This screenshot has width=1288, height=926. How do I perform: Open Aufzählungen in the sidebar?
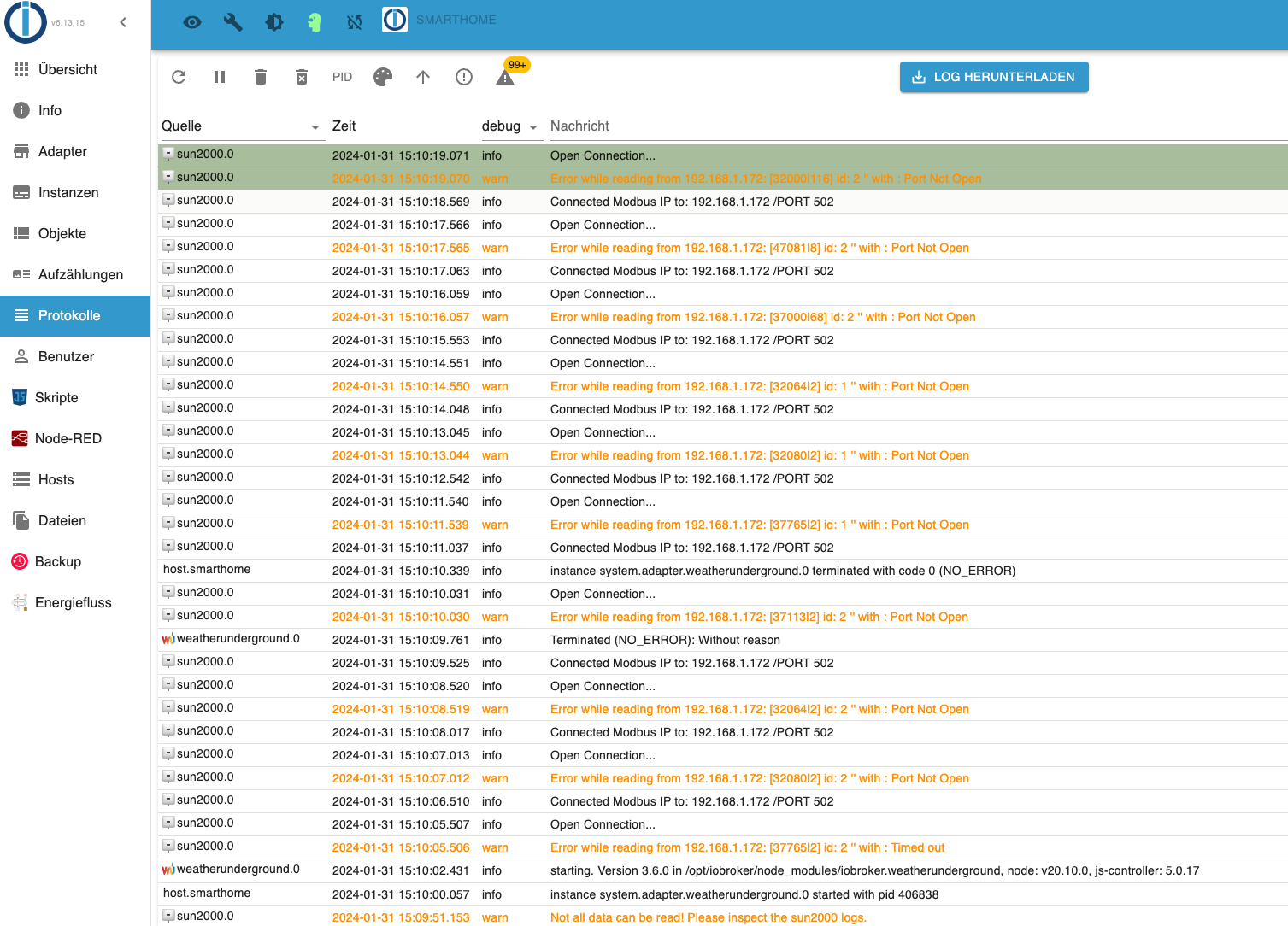point(75,274)
